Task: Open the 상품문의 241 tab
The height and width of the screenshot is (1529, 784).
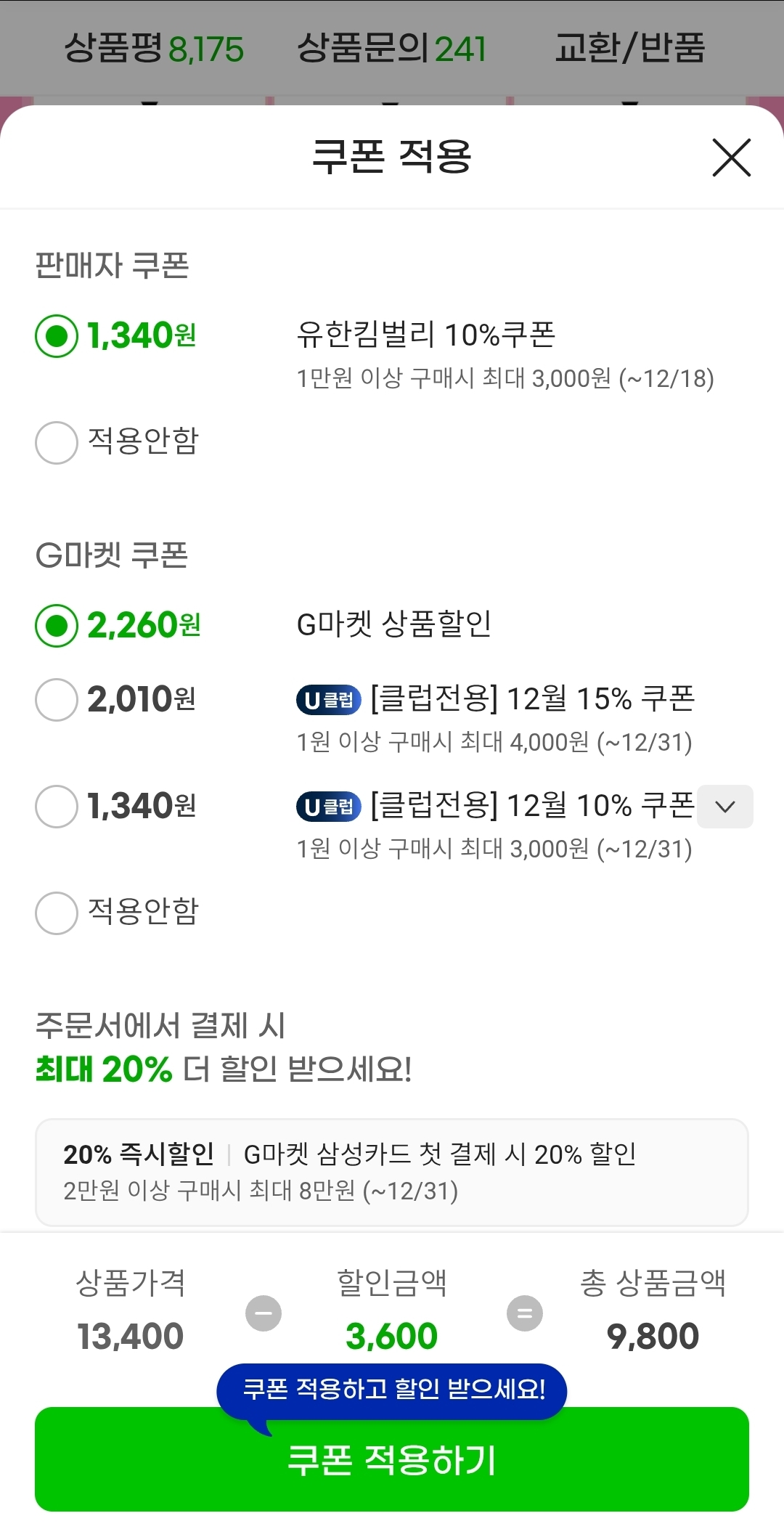Action: pyautogui.click(x=391, y=49)
